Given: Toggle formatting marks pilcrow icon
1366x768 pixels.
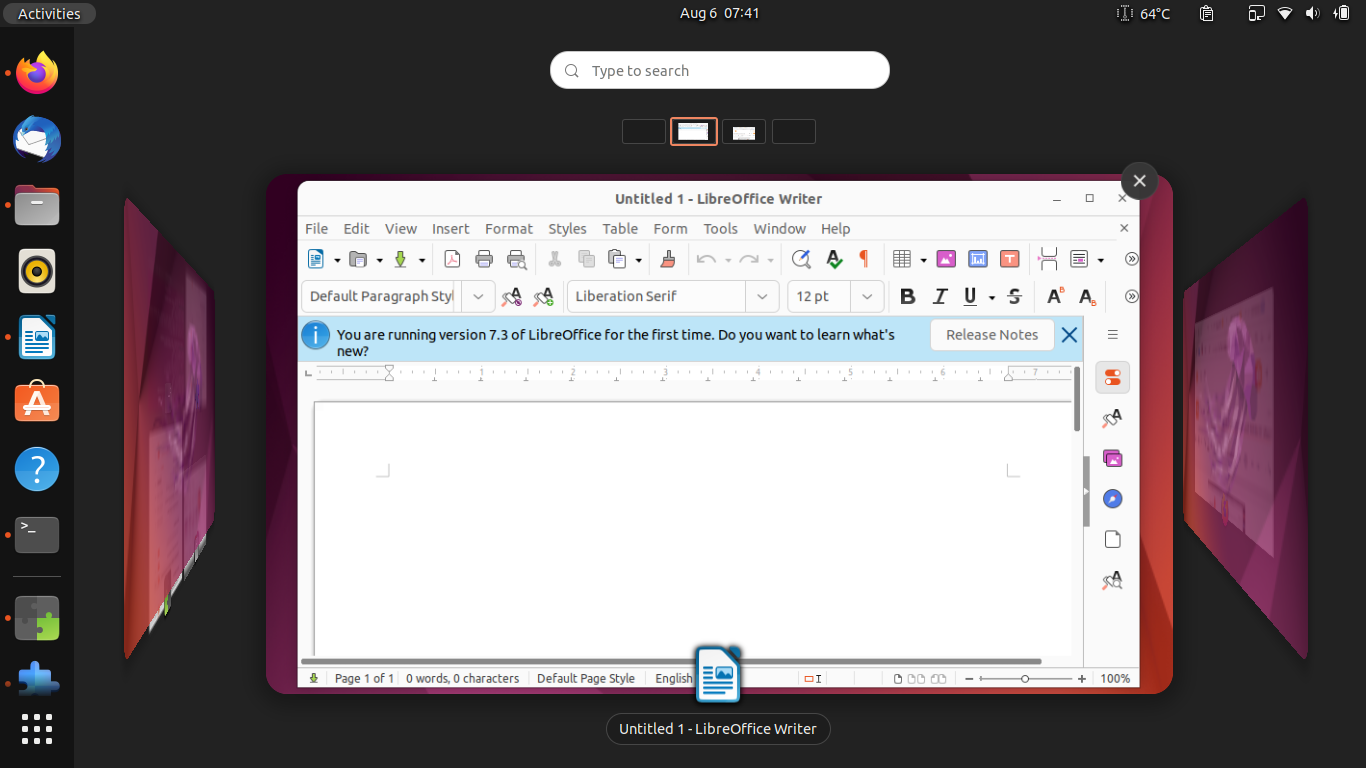Looking at the screenshot, I should point(864,259).
